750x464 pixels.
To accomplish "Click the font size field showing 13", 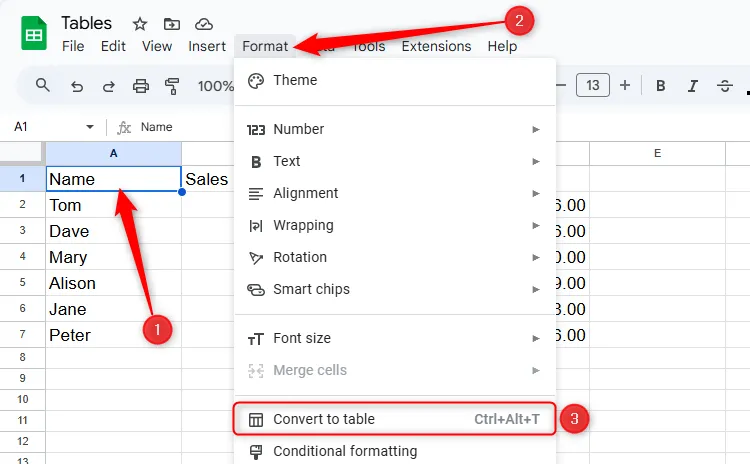I will pos(593,86).
